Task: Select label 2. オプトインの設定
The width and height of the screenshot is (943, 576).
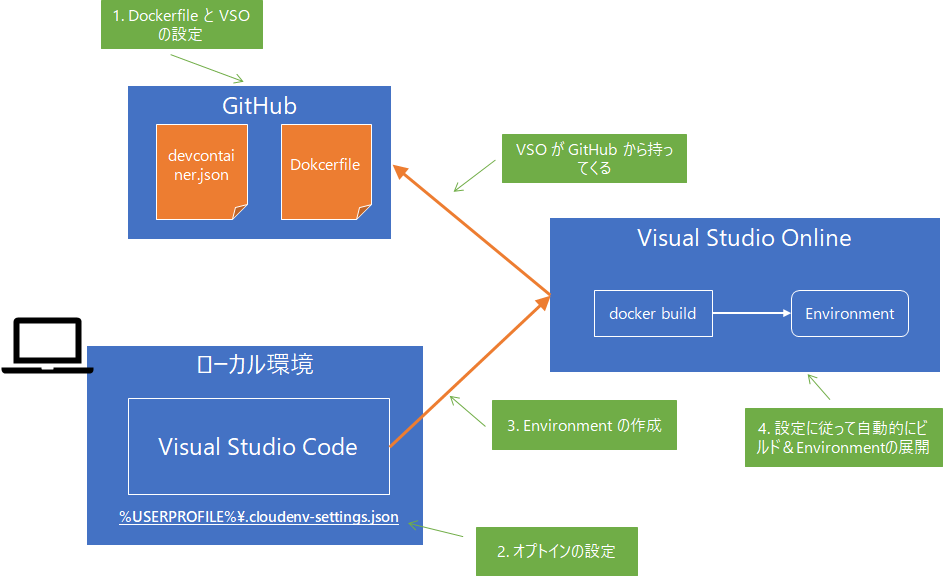Action: coord(557,551)
